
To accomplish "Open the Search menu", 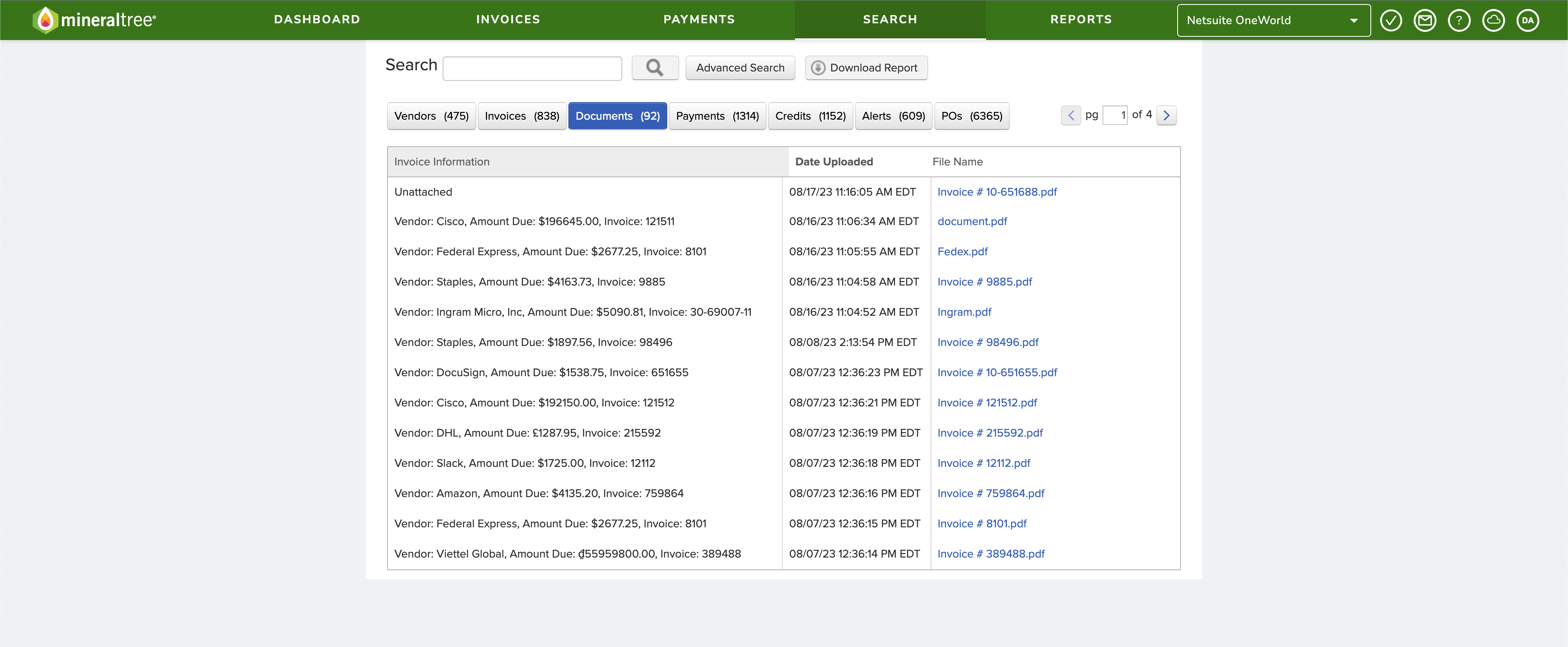I will [890, 20].
